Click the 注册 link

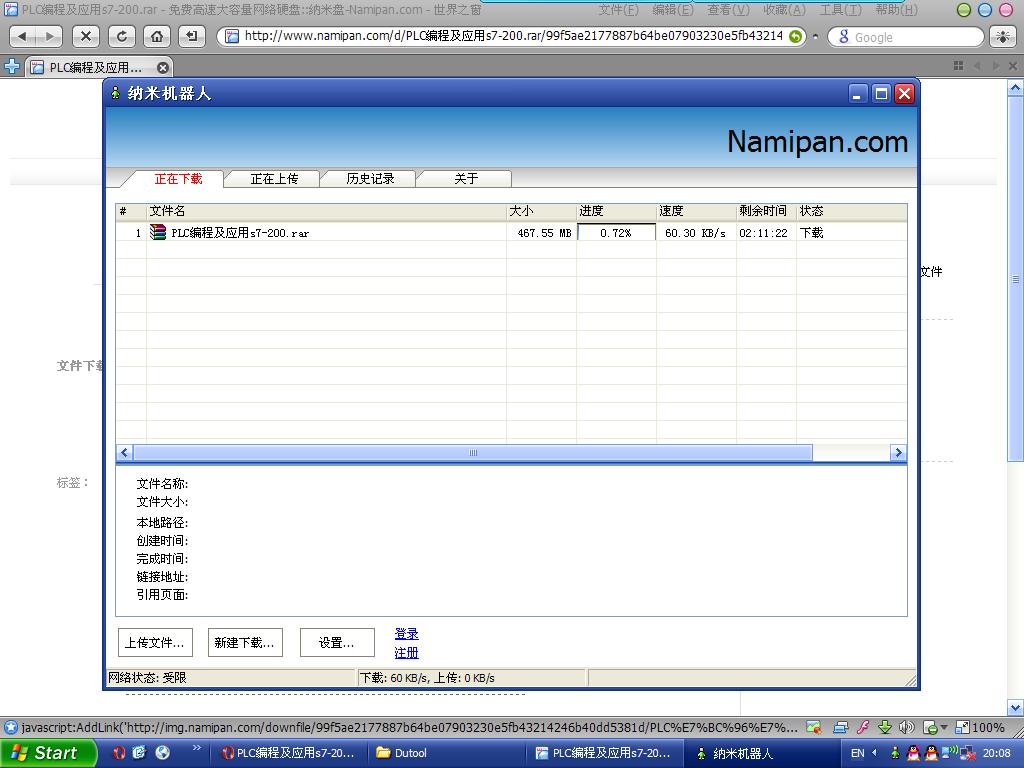406,653
